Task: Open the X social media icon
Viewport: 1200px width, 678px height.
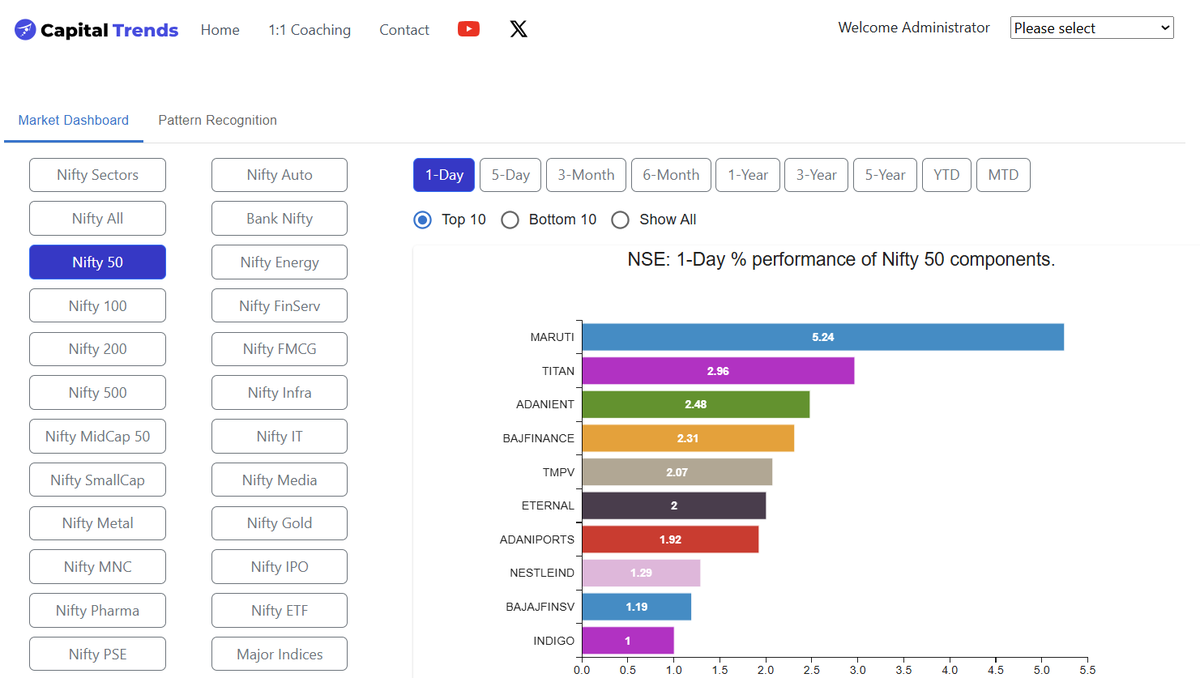Action: [518, 29]
